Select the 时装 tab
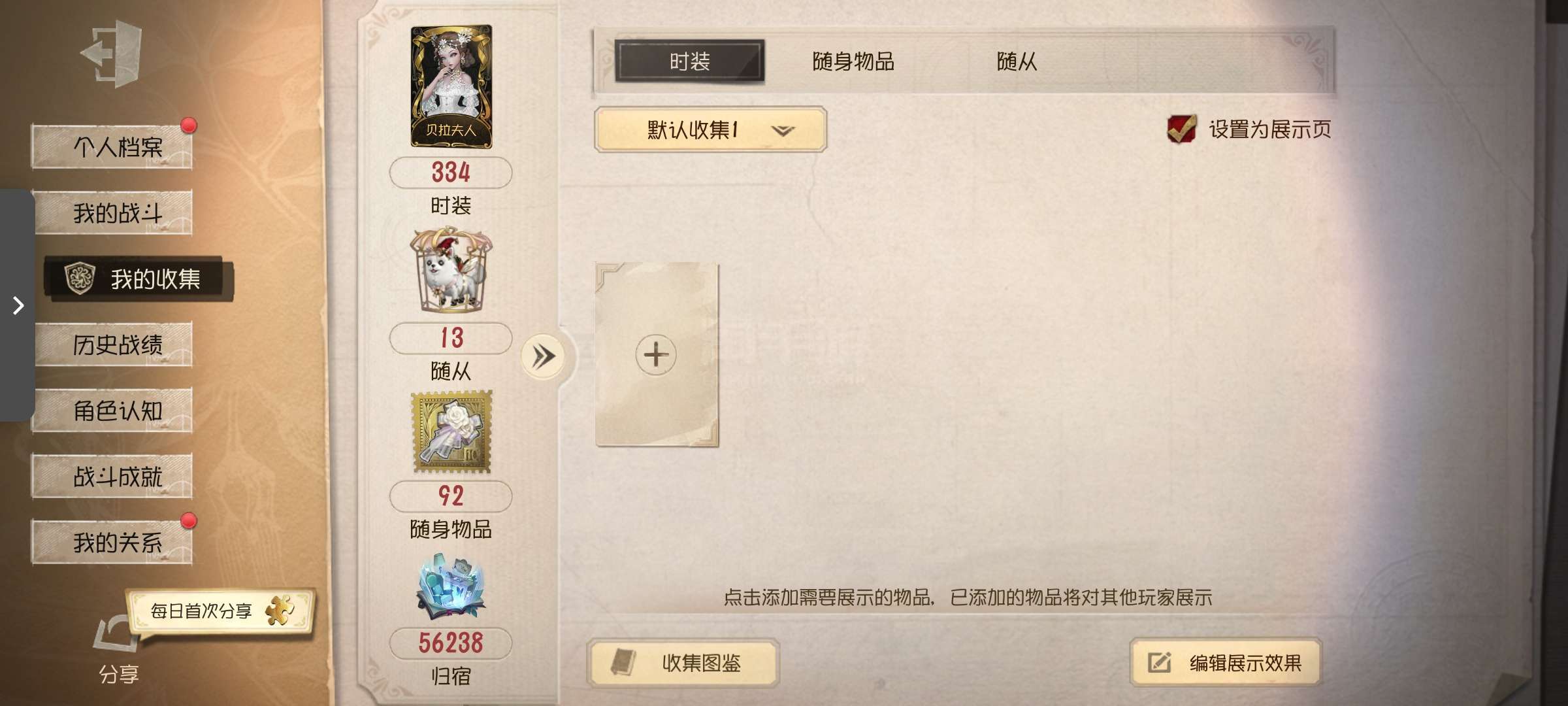Image resolution: width=1568 pixels, height=706 pixels. click(689, 61)
